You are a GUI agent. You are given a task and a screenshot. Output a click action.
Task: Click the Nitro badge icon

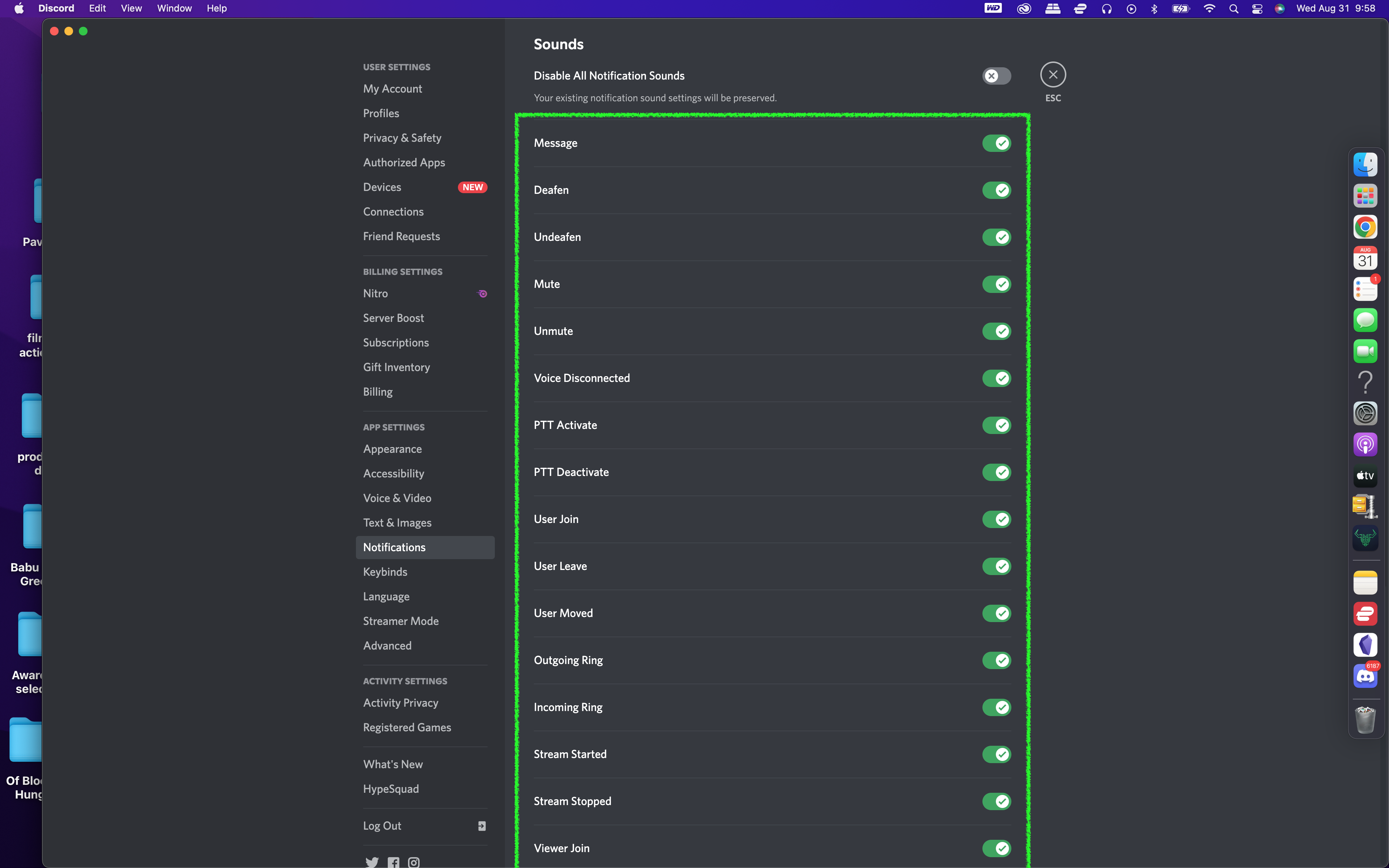point(483,293)
